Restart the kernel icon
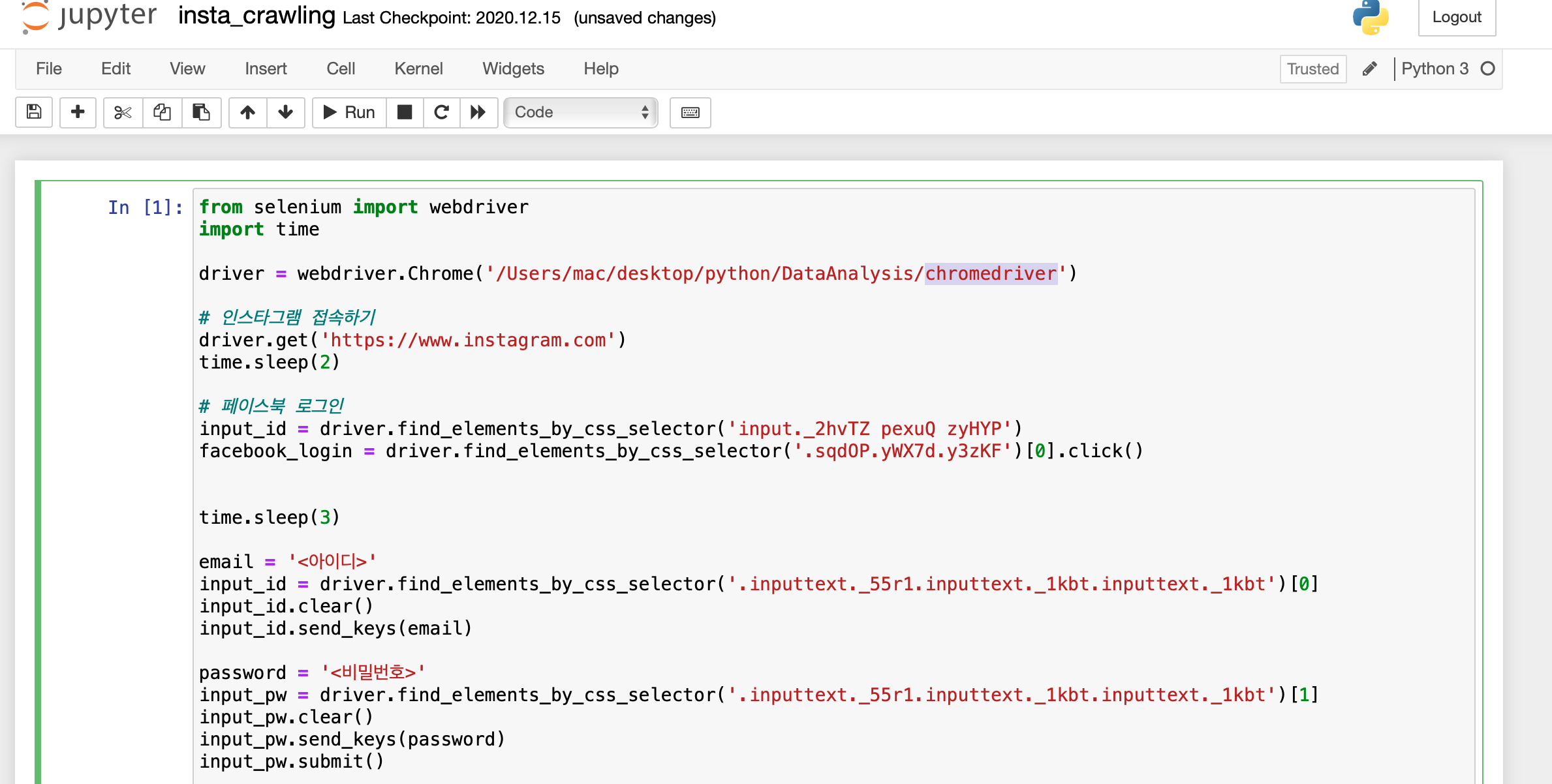Image resolution: width=1552 pixels, height=784 pixels. pos(442,112)
